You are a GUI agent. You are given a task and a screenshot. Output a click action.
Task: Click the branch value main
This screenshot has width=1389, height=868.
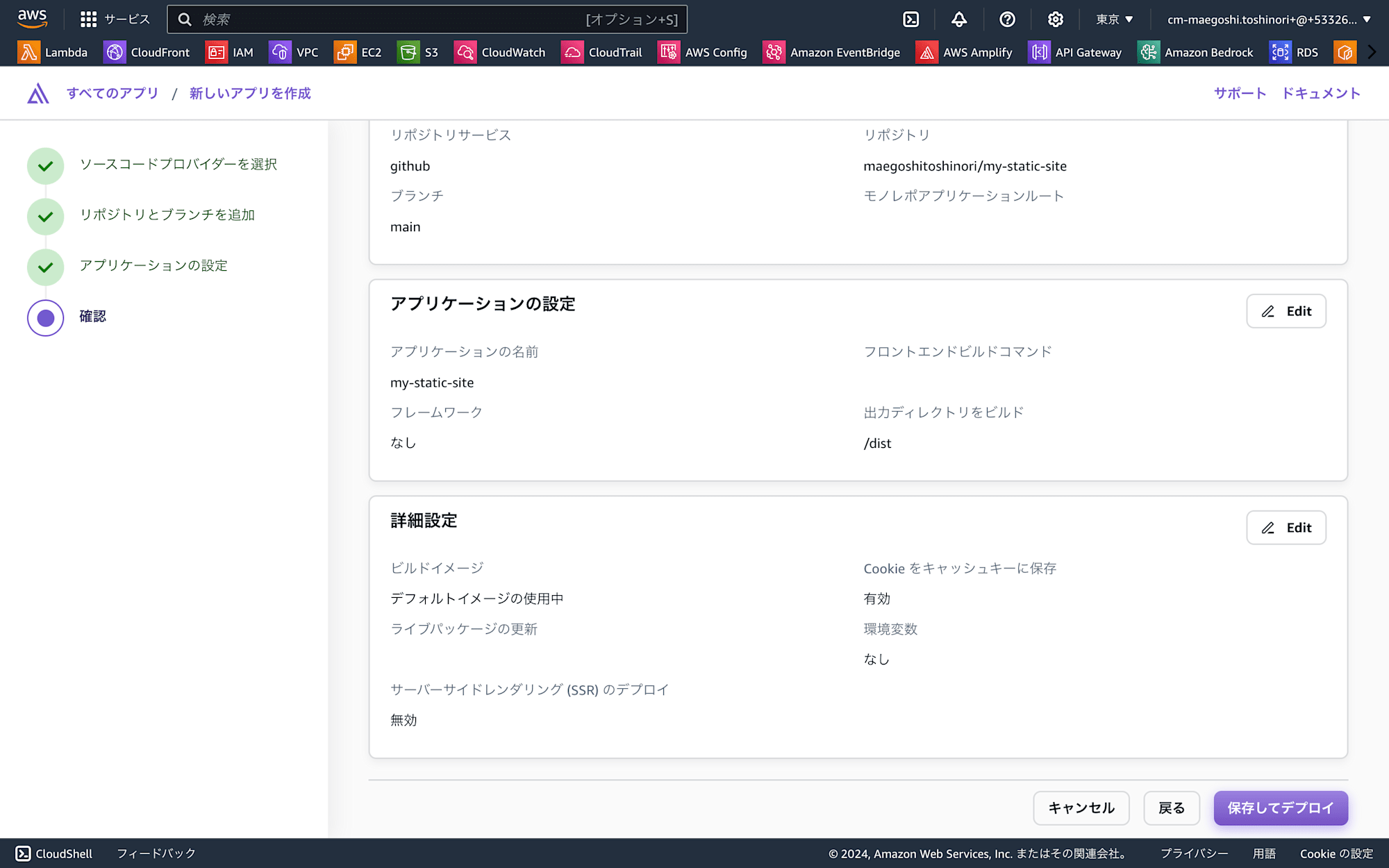click(x=406, y=227)
